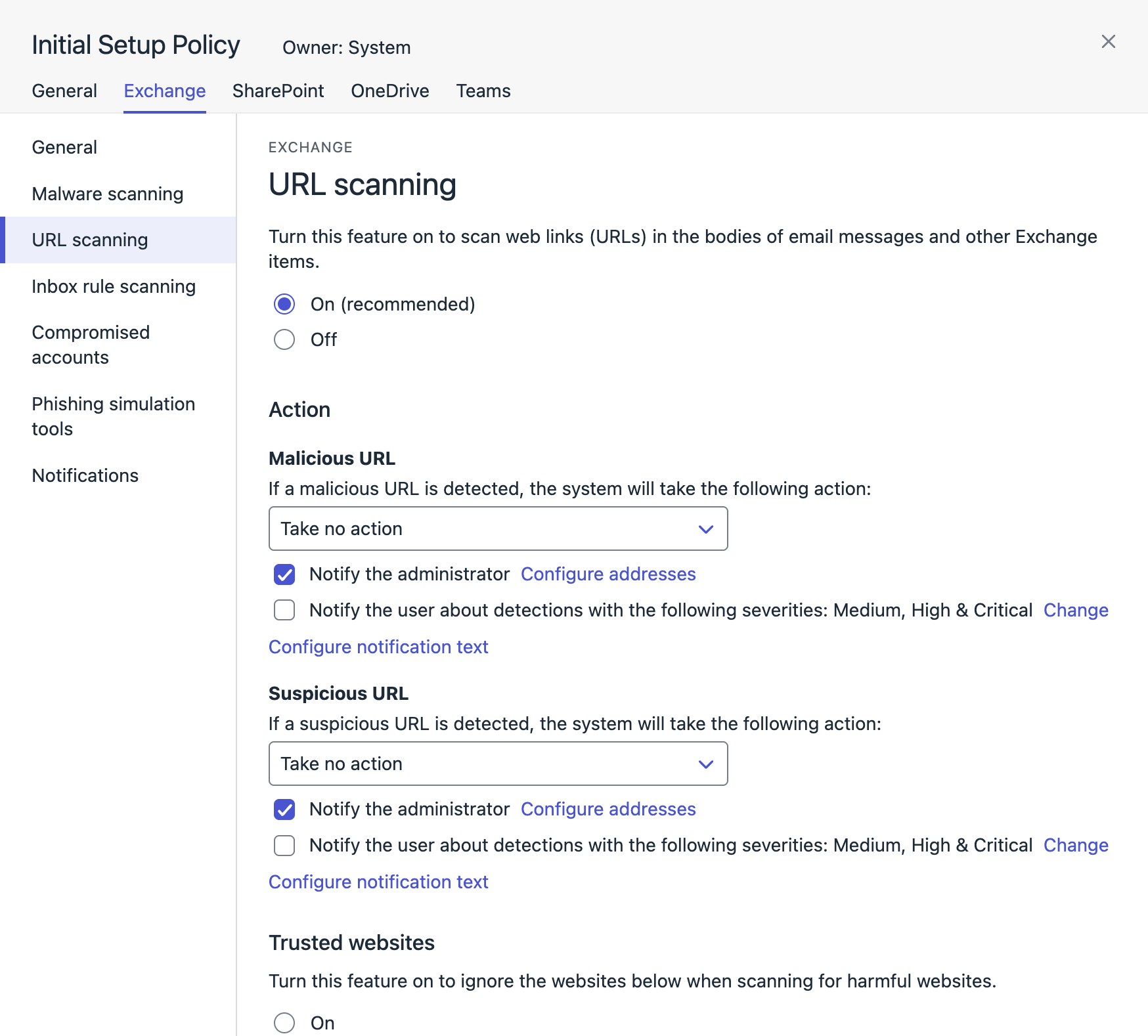
Task: Switch to the SharePoint tab
Action: 278,91
